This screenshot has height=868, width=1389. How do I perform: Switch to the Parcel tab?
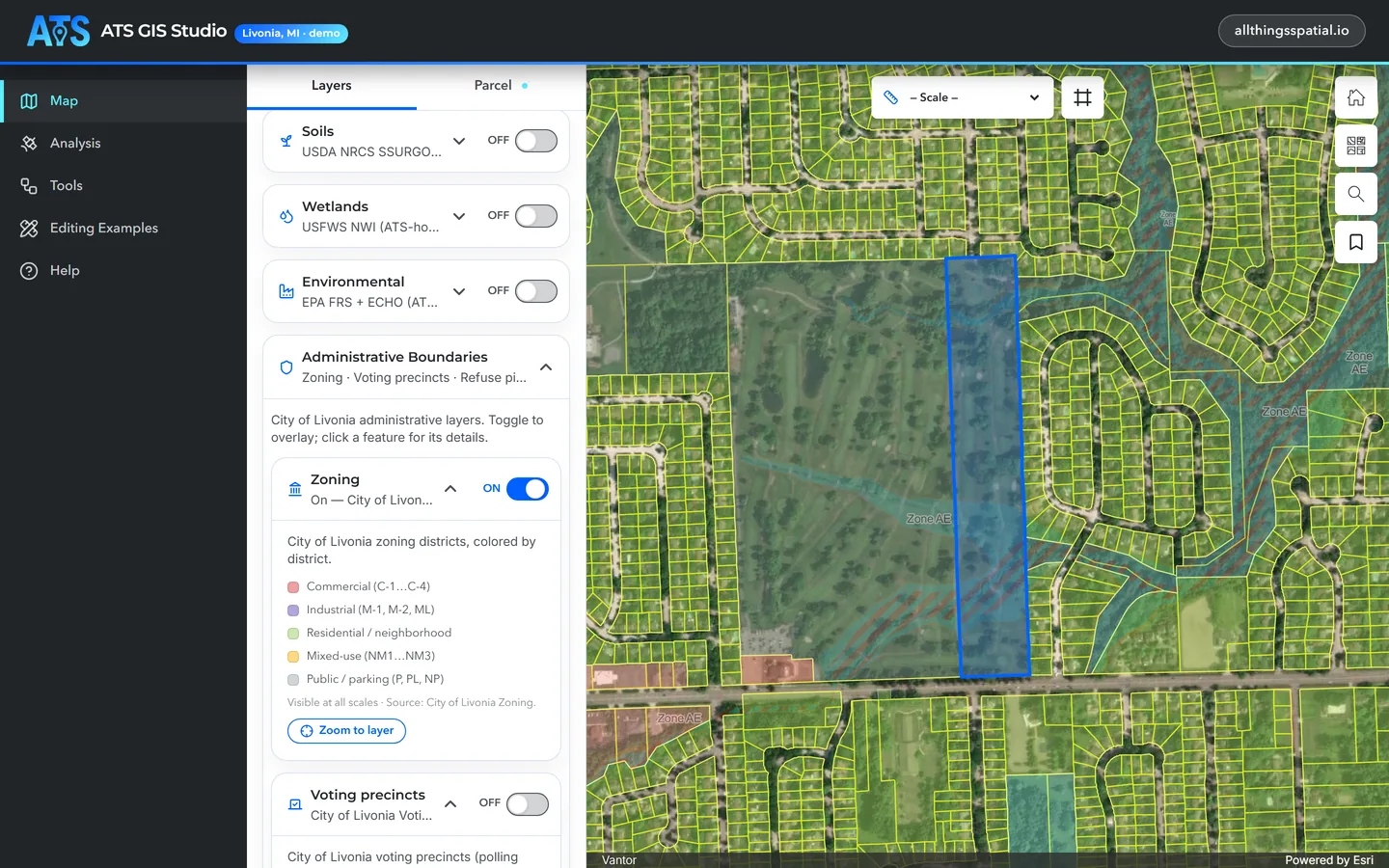point(501,86)
